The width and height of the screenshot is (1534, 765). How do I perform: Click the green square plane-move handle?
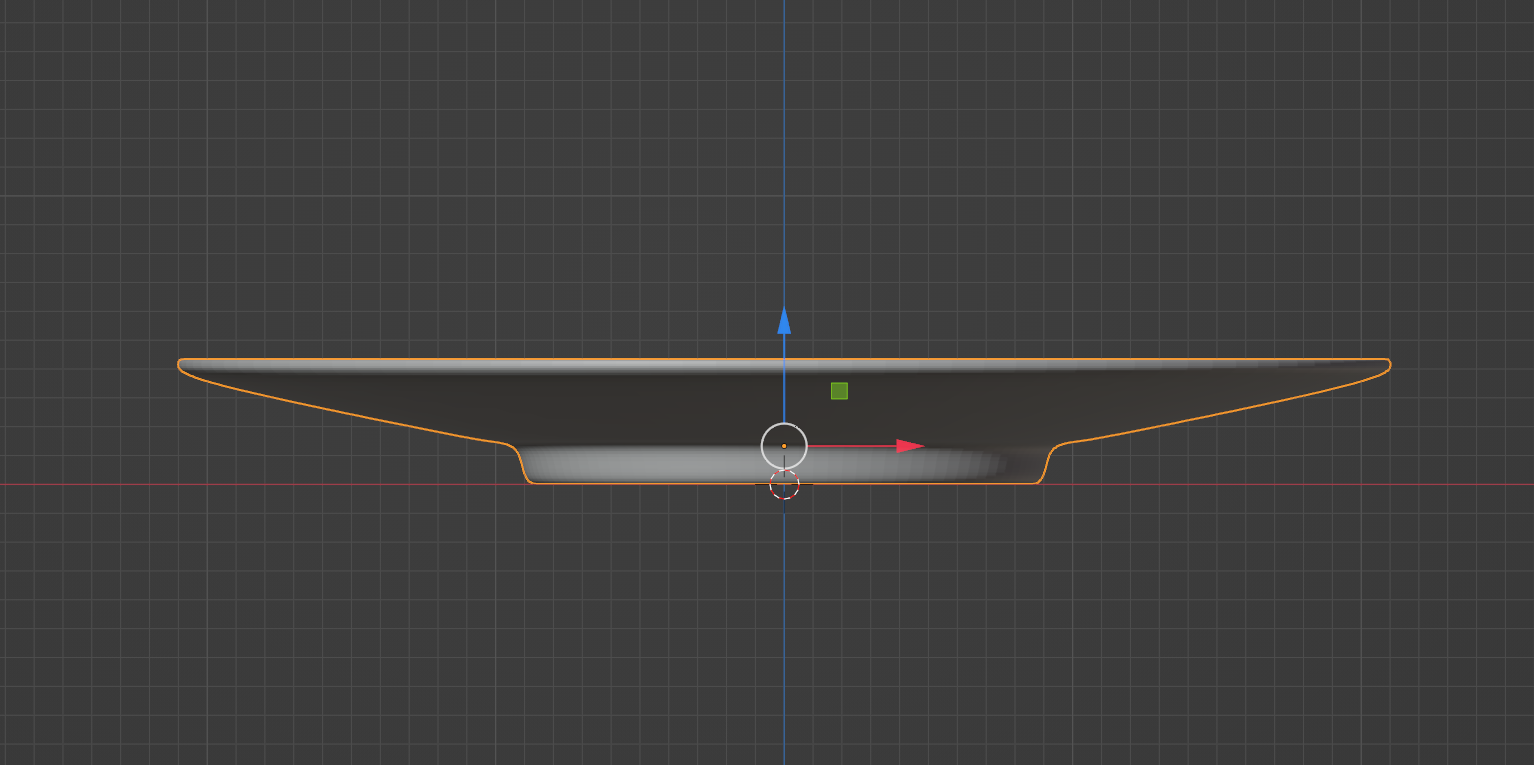point(839,391)
